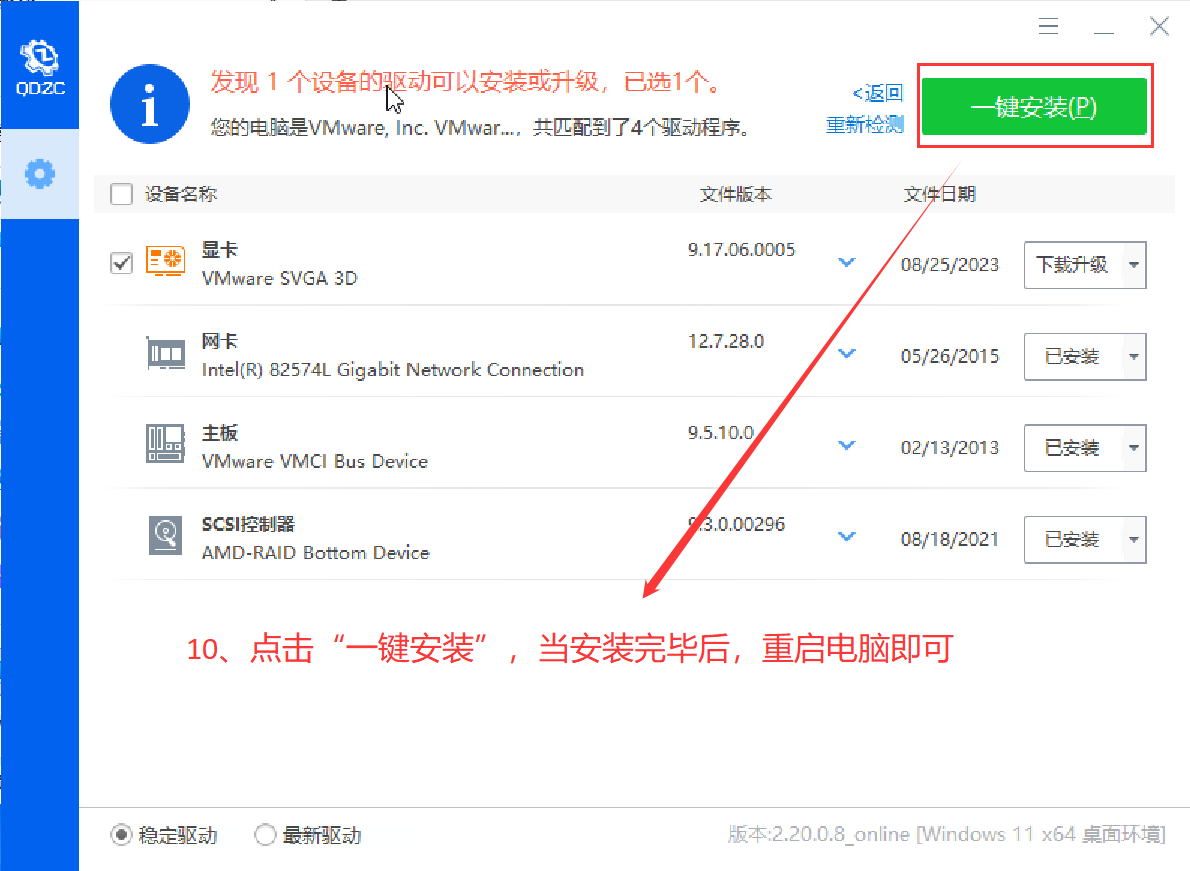Click the SCSI controller disk icon
This screenshot has height=871, width=1190.
click(x=165, y=536)
